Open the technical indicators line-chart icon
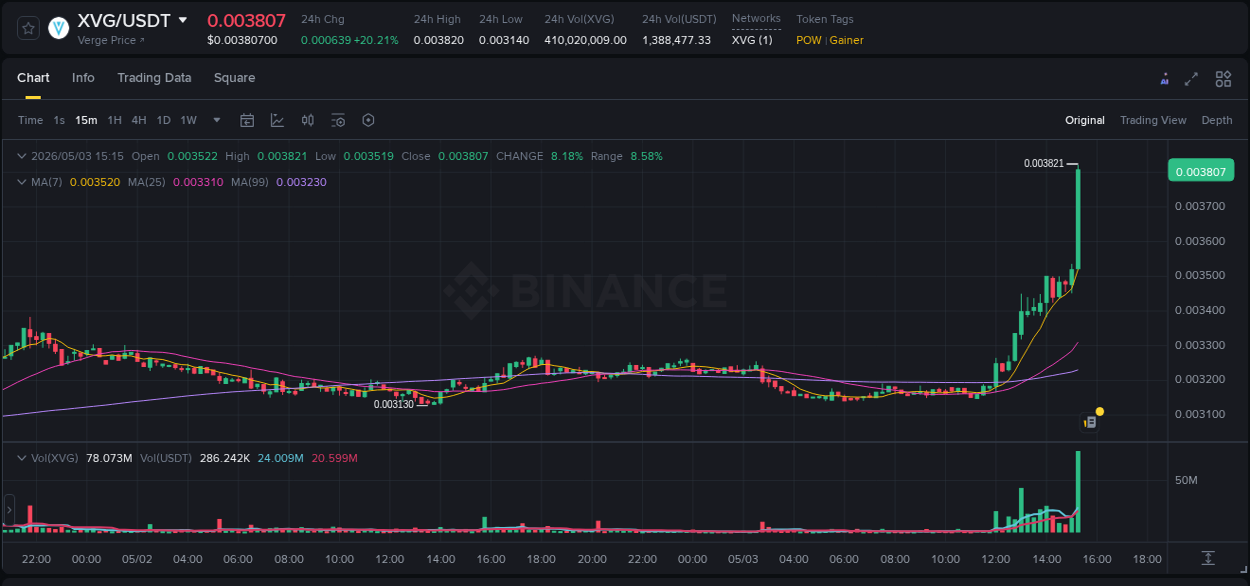Screen dimensions: 1250x586 point(277,120)
